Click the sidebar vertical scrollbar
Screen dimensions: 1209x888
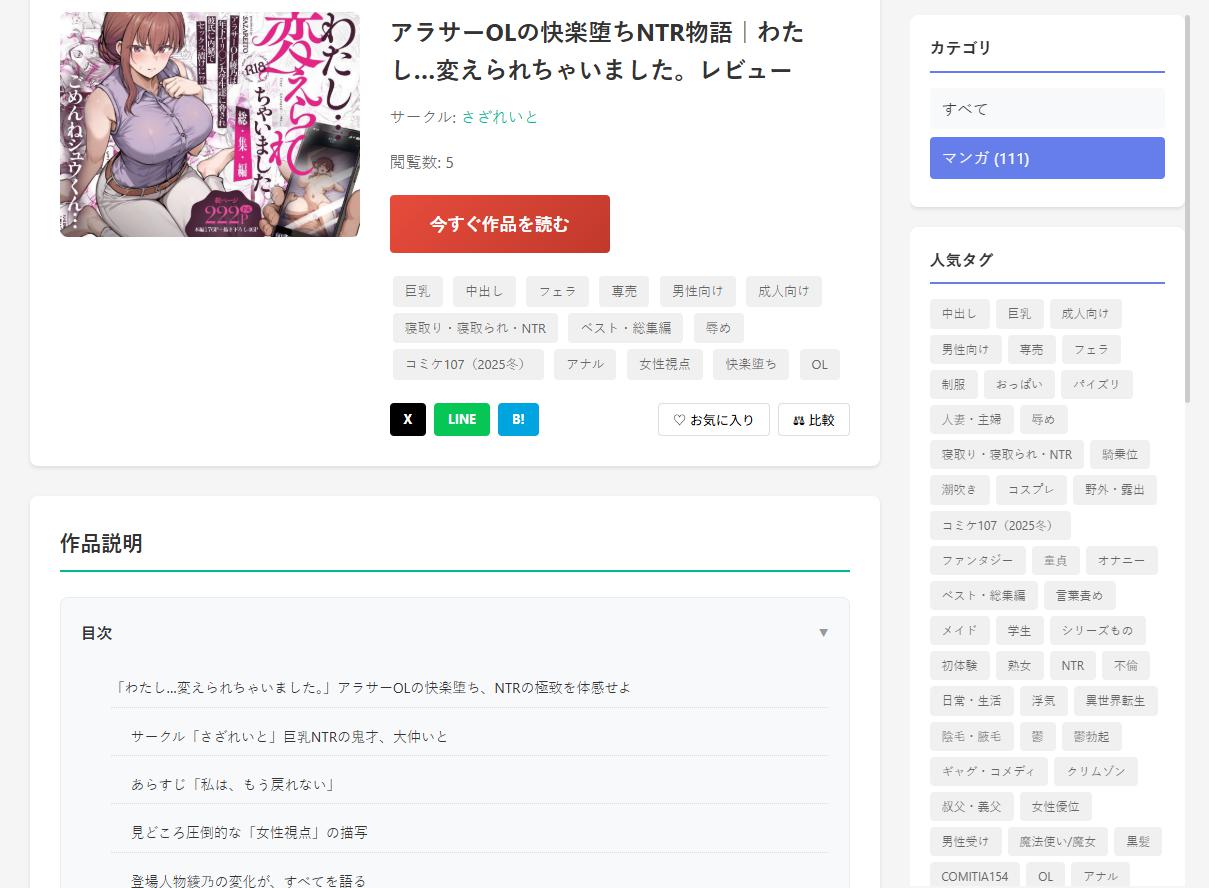coord(1187,210)
